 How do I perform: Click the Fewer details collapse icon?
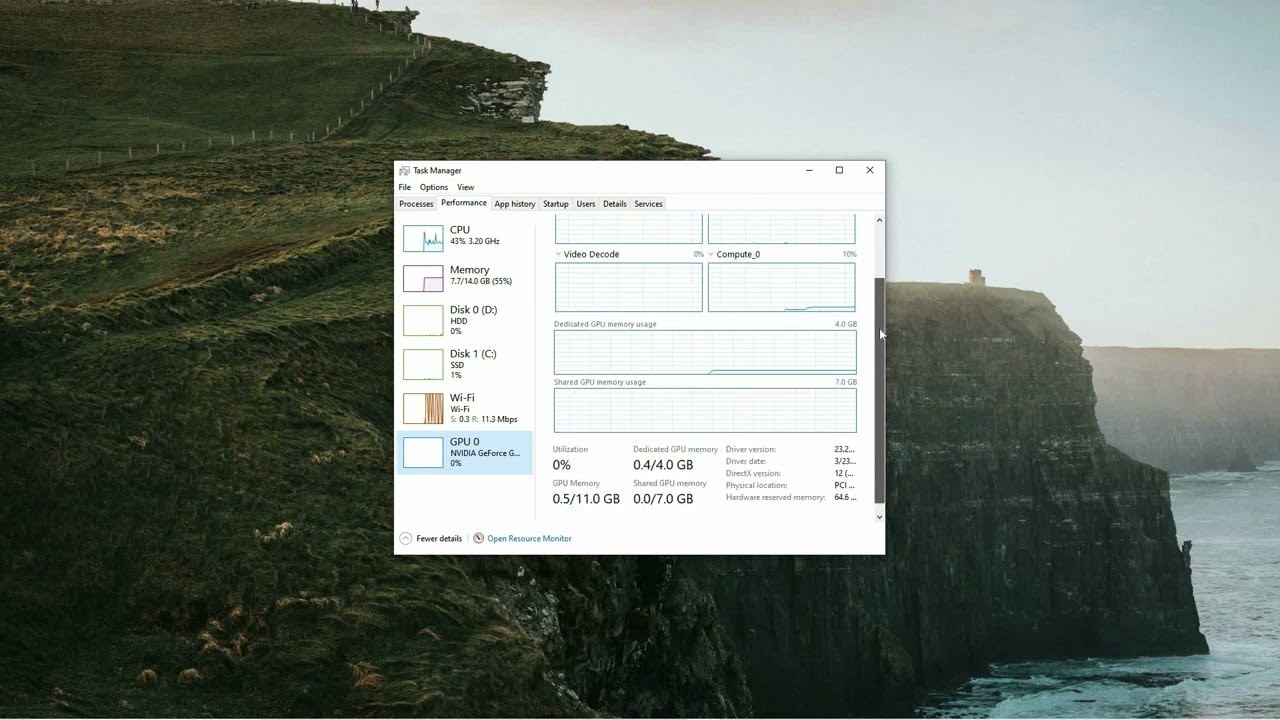pos(405,538)
